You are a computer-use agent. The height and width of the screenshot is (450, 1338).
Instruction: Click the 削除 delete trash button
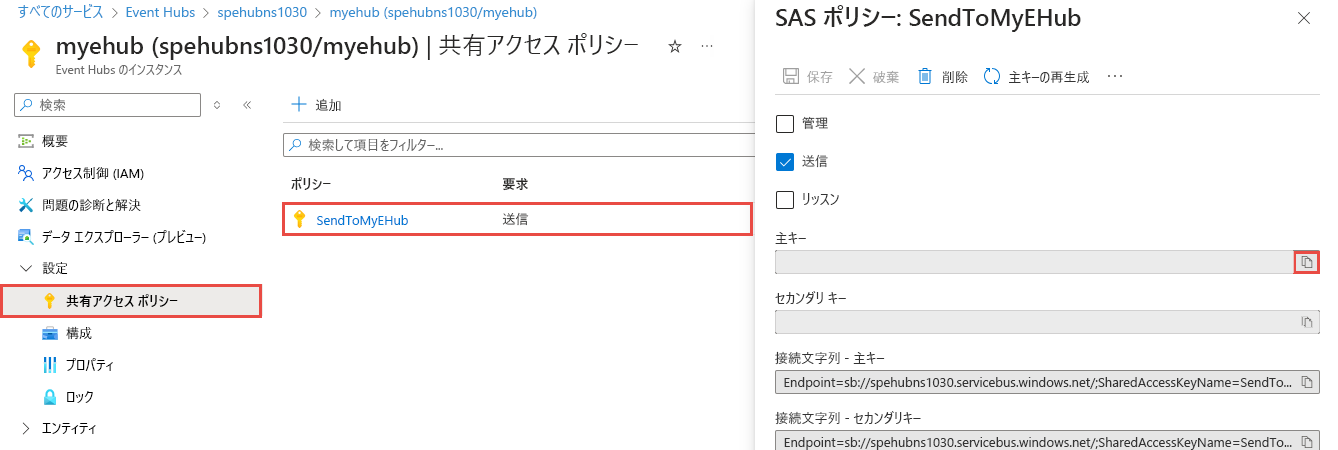tap(942, 77)
